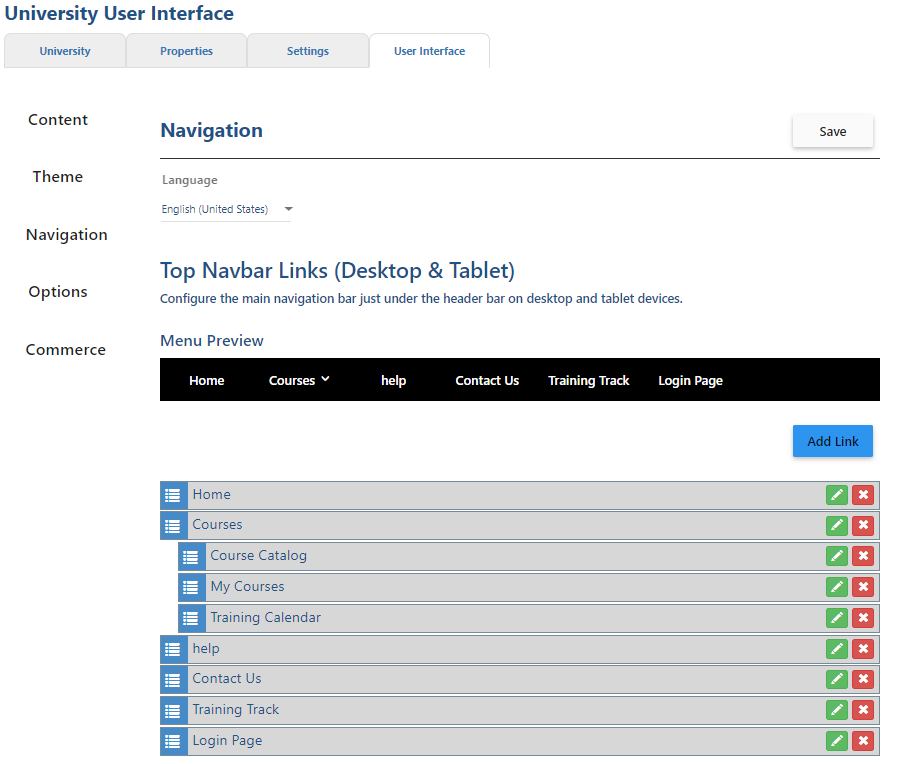The height and width of the screenshot is (764, 906).
Task: Select the Course Catalog row label
Action: [258, 555]
